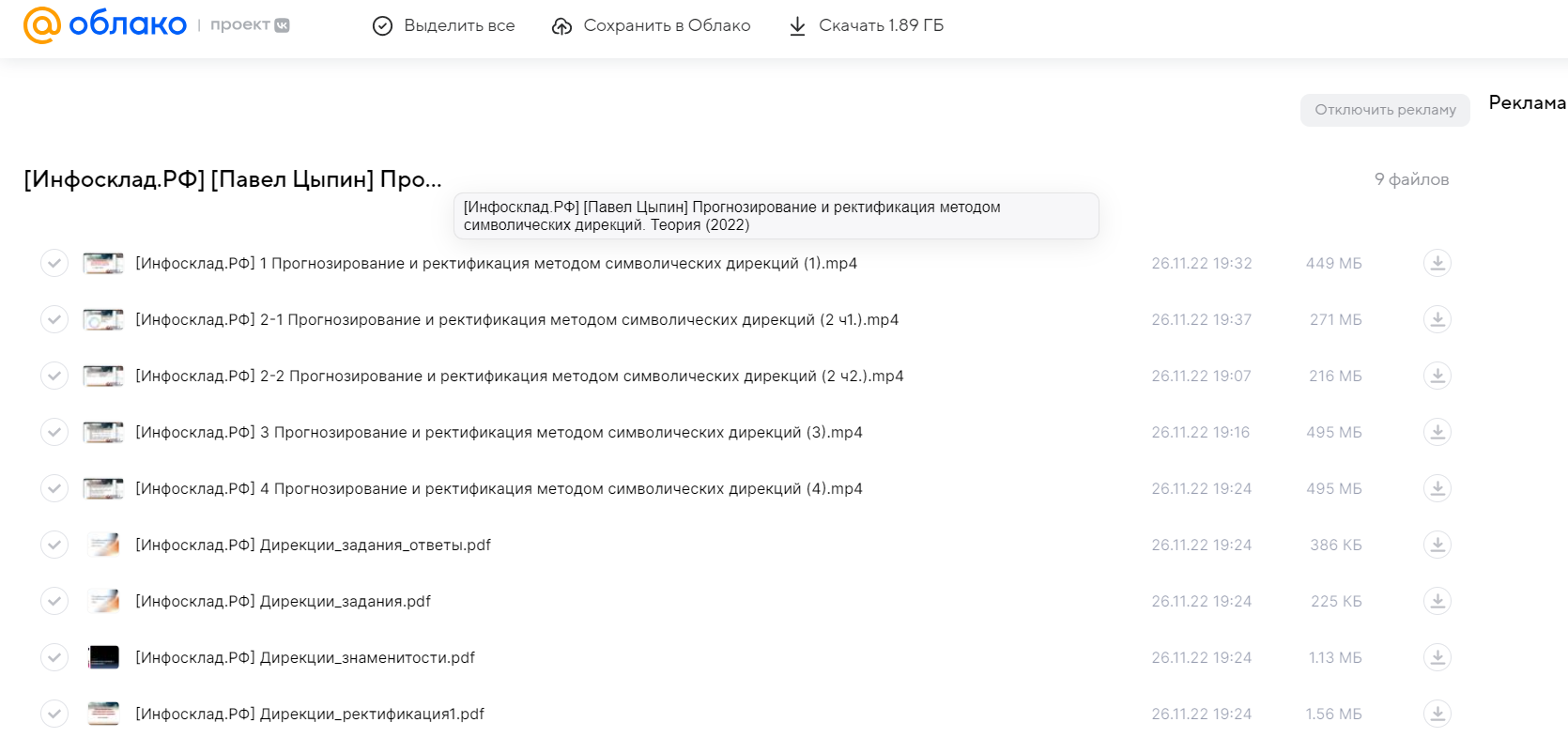Click download icon for video part 4

[x=1437, y=488]
